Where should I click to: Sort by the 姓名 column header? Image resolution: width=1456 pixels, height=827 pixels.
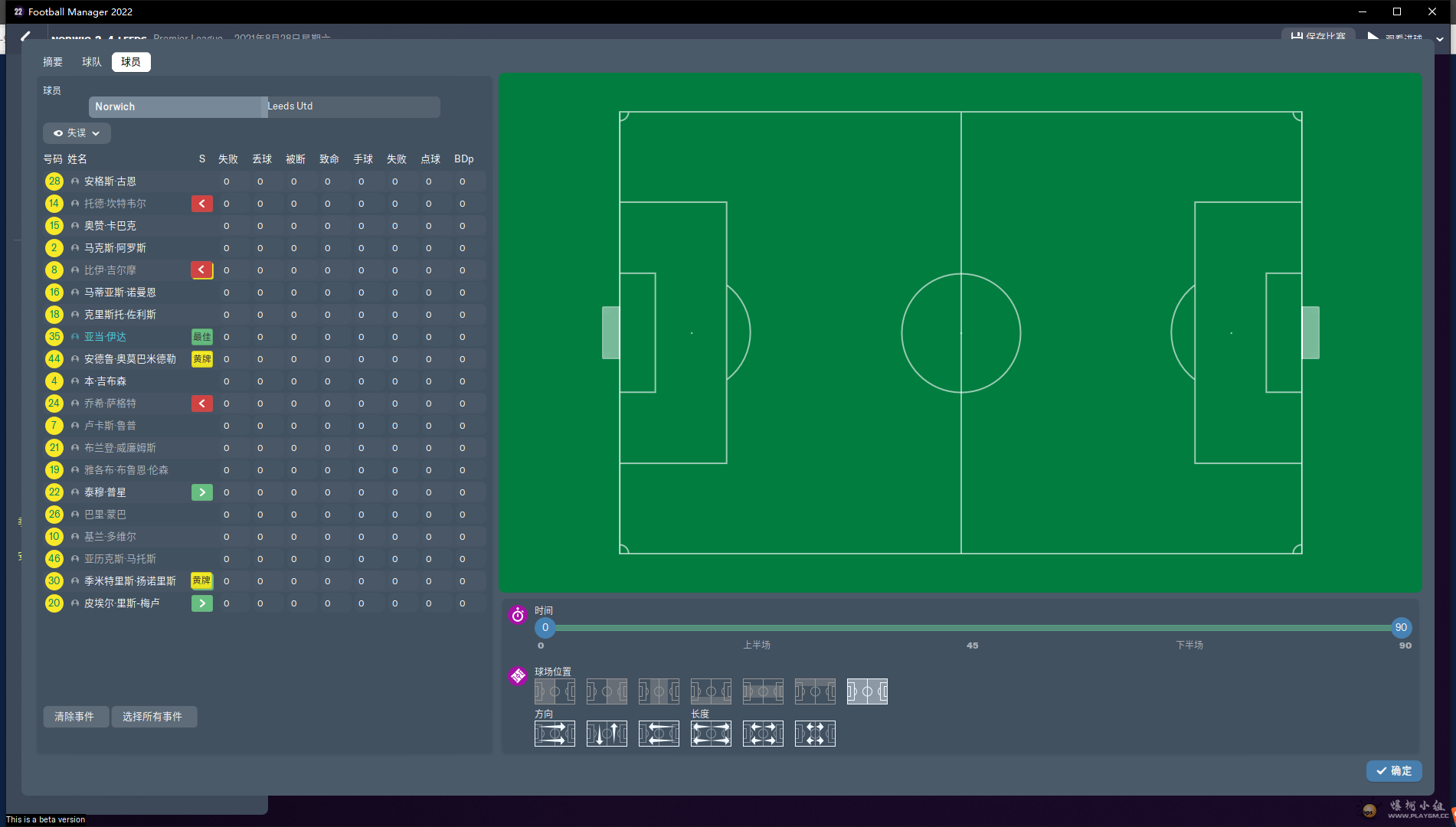[77, 159]
